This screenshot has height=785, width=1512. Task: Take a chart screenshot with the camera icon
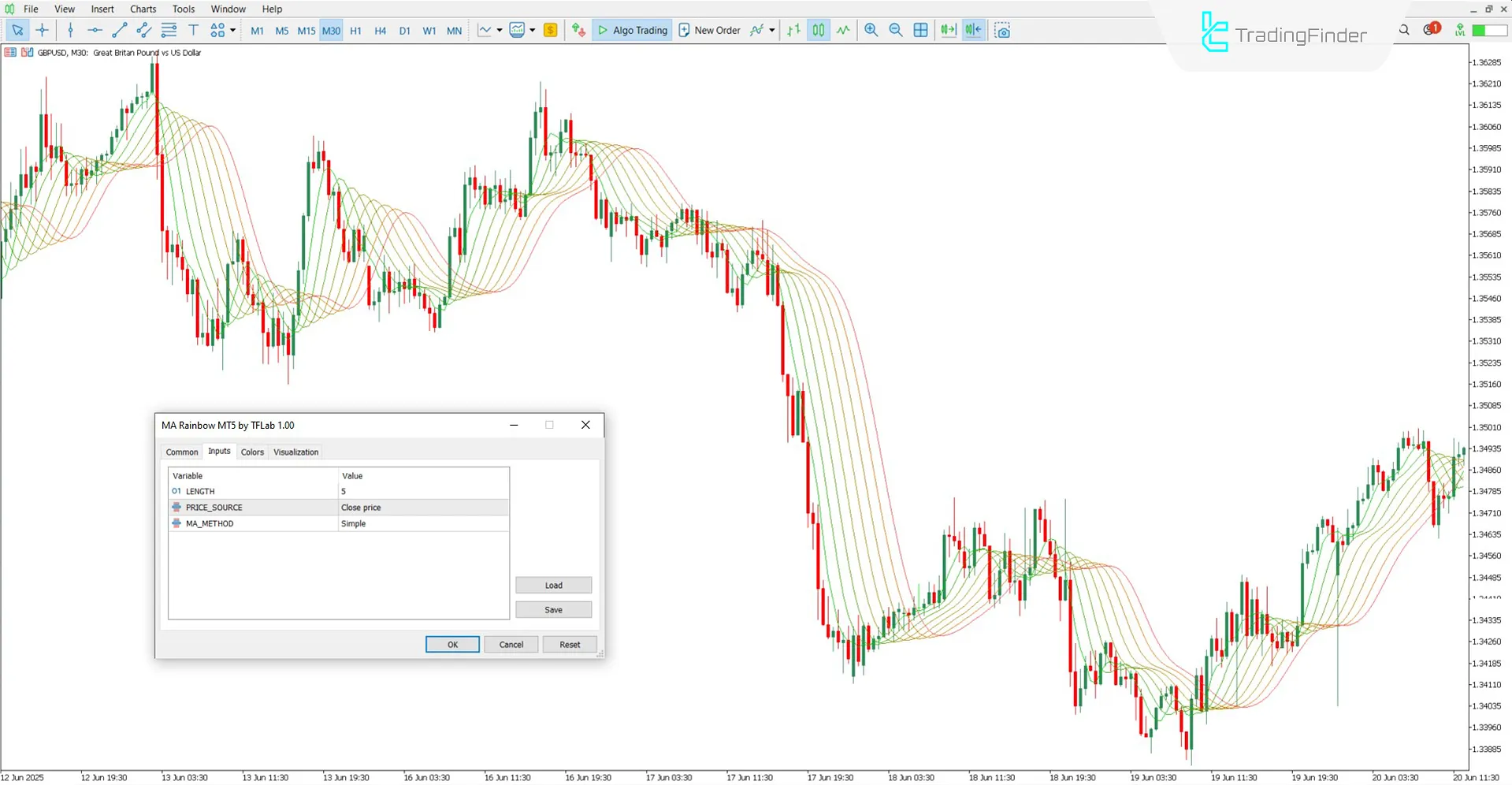pos(1002,30)
